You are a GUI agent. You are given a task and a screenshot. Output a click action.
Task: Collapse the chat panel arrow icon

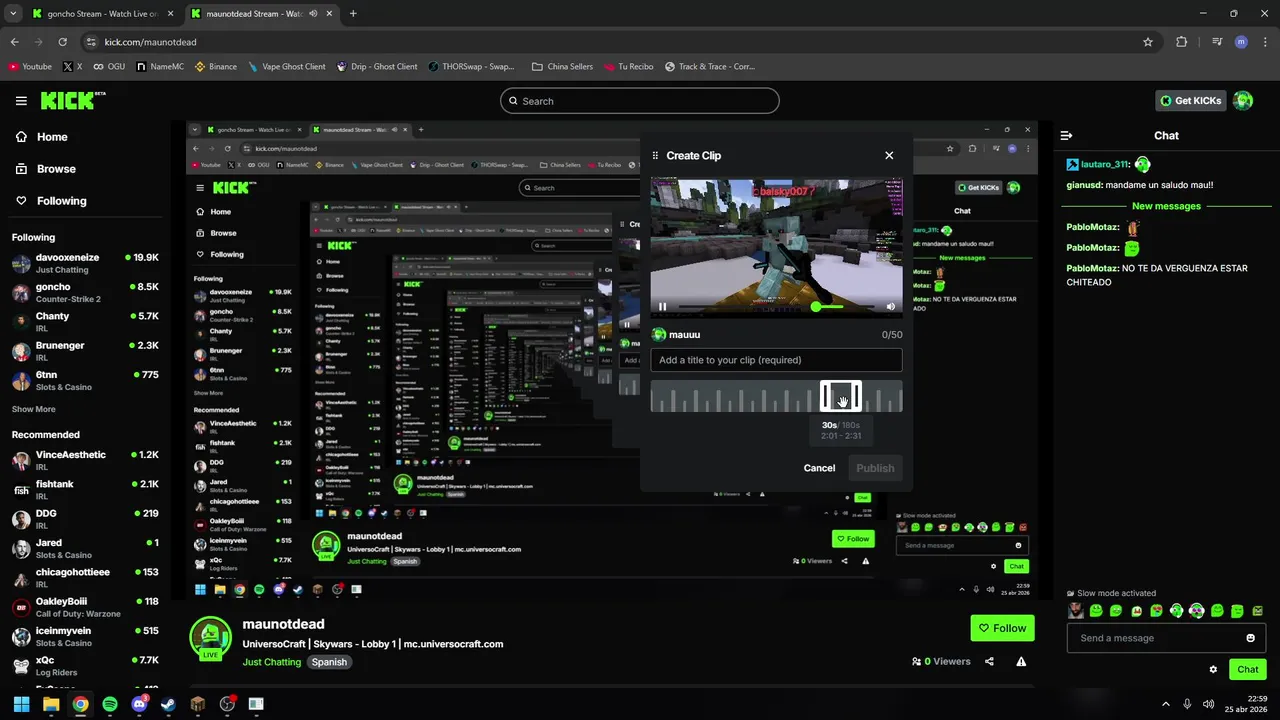(x=1067, y=135)
